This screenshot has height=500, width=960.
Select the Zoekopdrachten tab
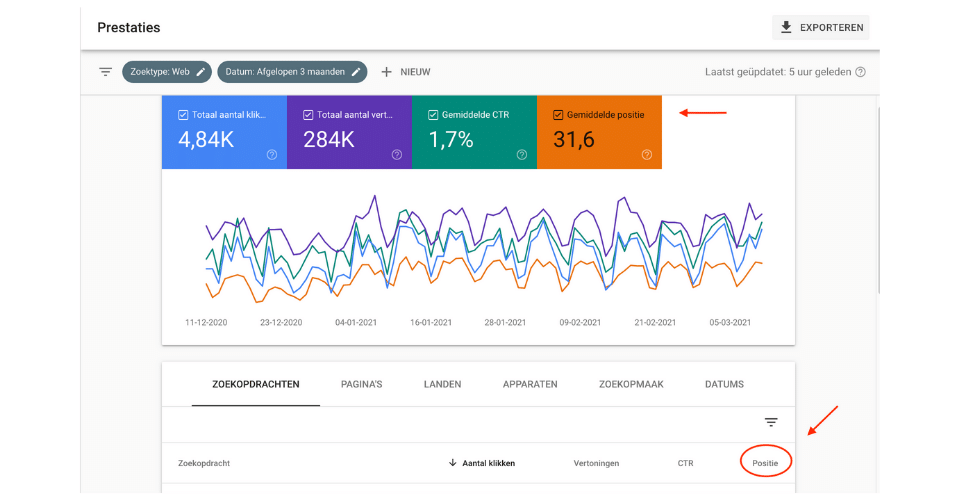256,384
